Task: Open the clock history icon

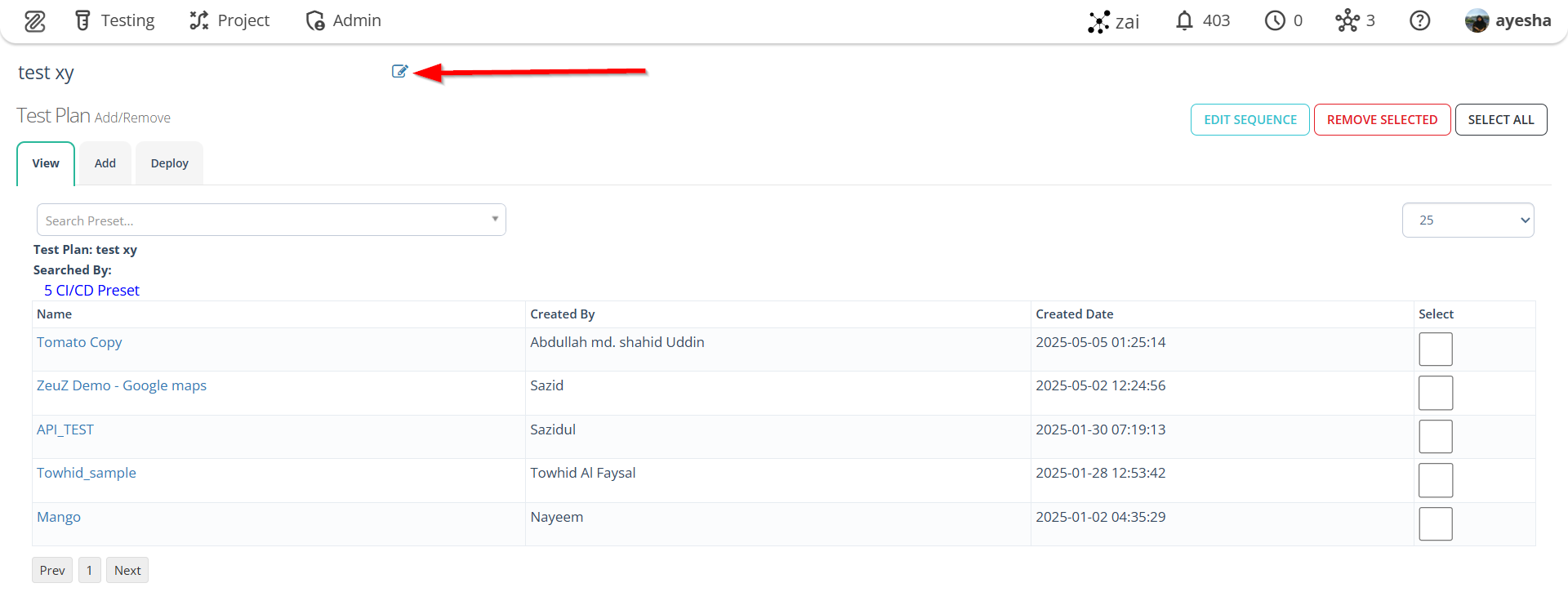Action: [x=1283, y=20]
